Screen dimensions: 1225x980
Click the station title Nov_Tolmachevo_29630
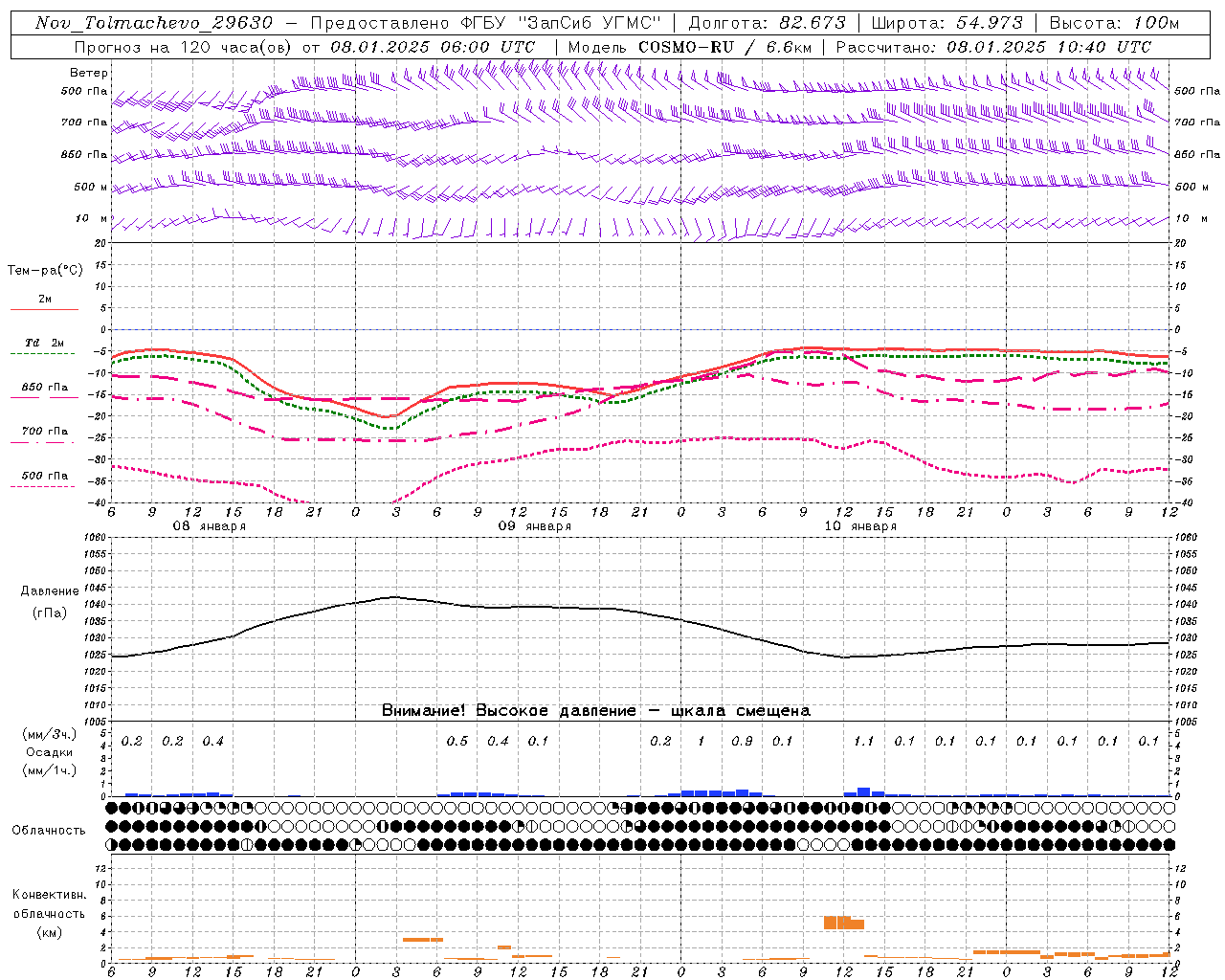click(x=153, y=23)
